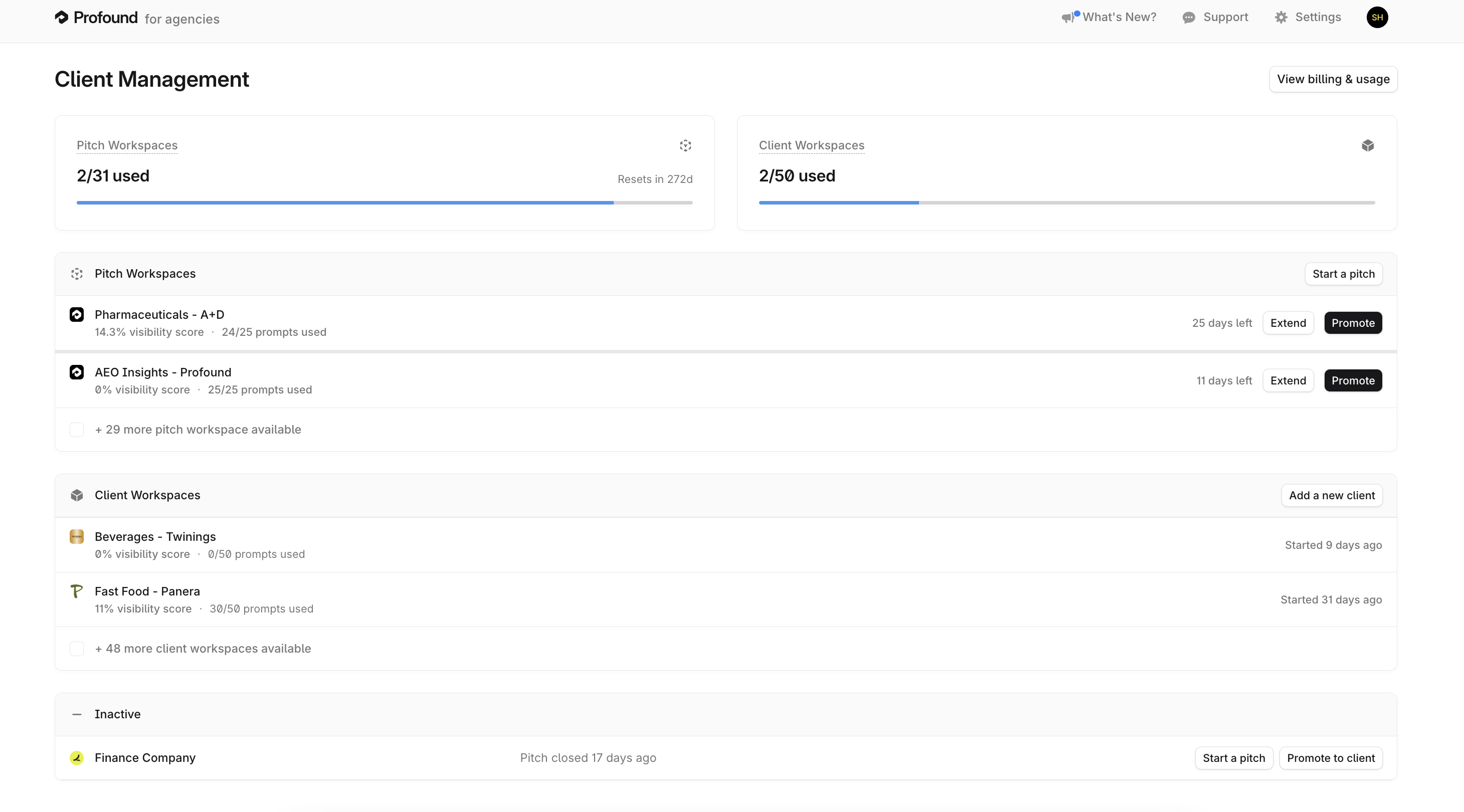This screenshot has width=1464, height=812.
Task: Click 'Started 9 days ago' text
Action: pyautogui.click(x=1333, y=545)
